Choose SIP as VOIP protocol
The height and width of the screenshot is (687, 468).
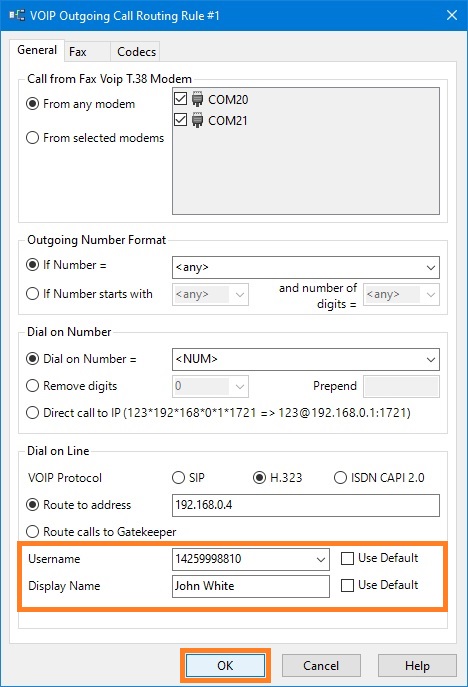pos(178,478)
